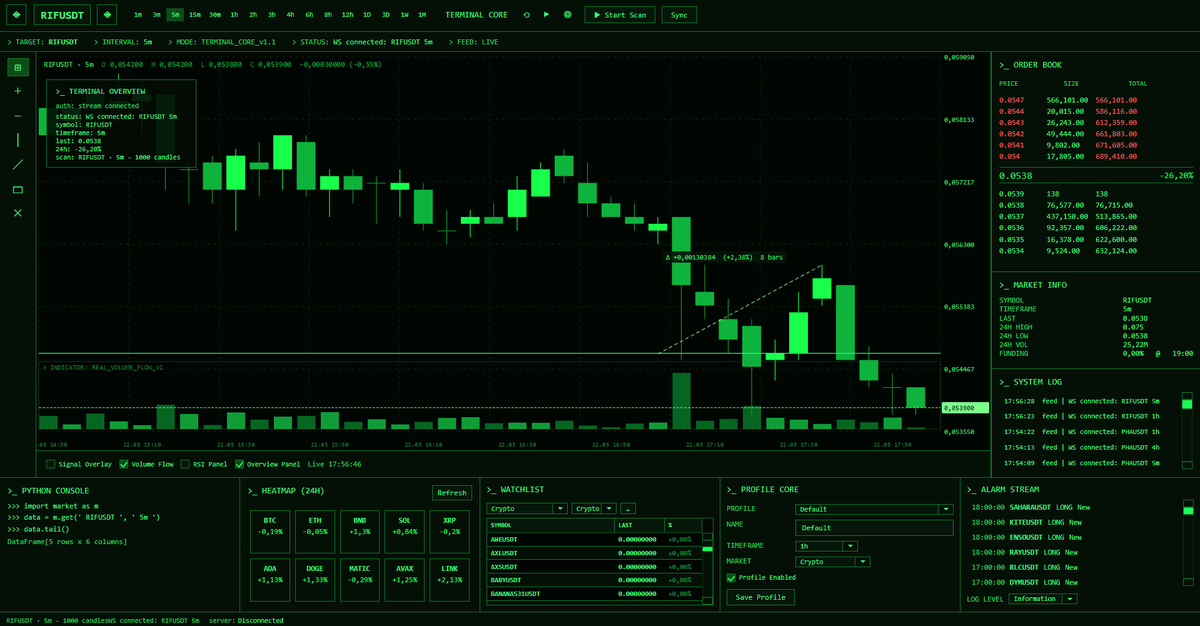
Task: Click the Alarm Stream scrollbar thumb
Action: (x=1188, y=511)
